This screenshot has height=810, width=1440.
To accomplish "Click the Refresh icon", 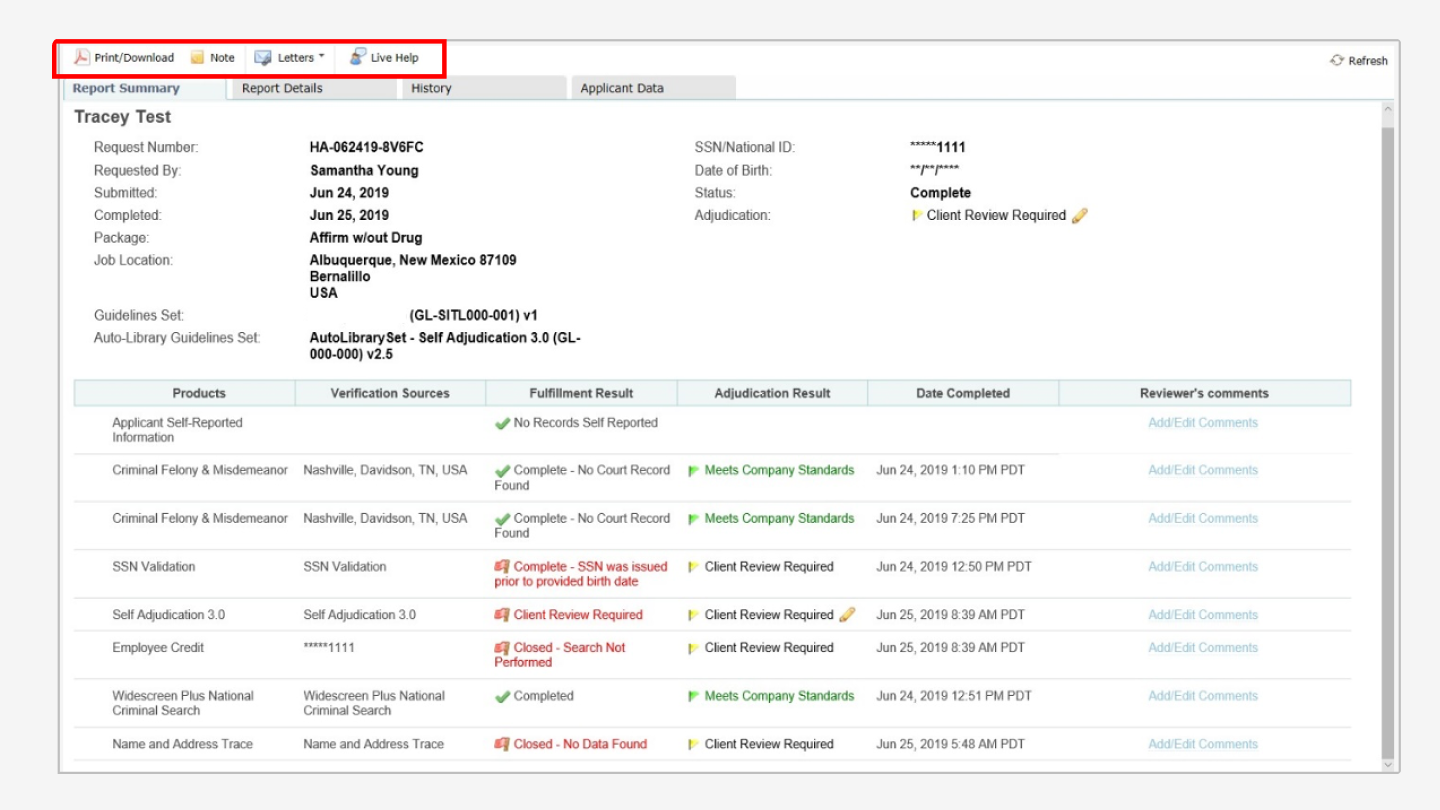I will point(1336,60).
